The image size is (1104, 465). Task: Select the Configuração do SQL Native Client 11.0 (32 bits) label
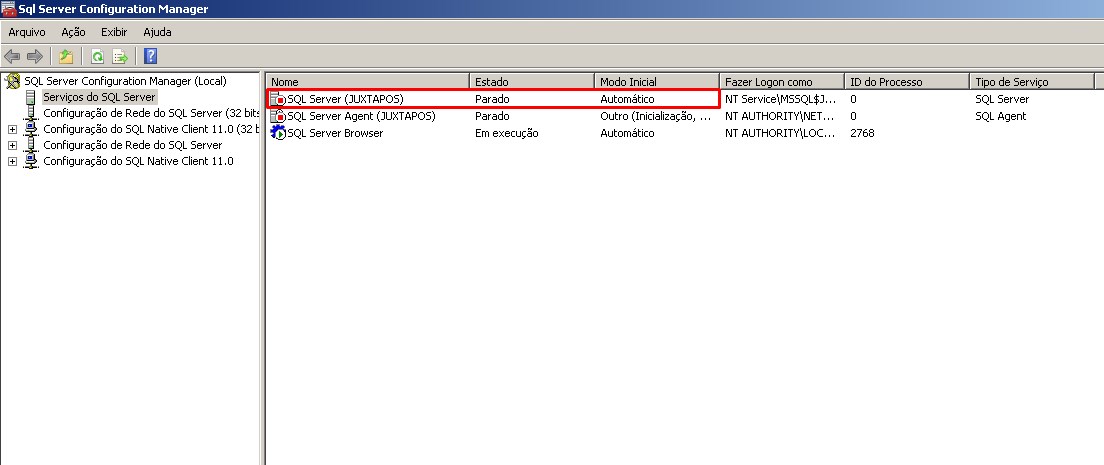[x=151, y=129]
